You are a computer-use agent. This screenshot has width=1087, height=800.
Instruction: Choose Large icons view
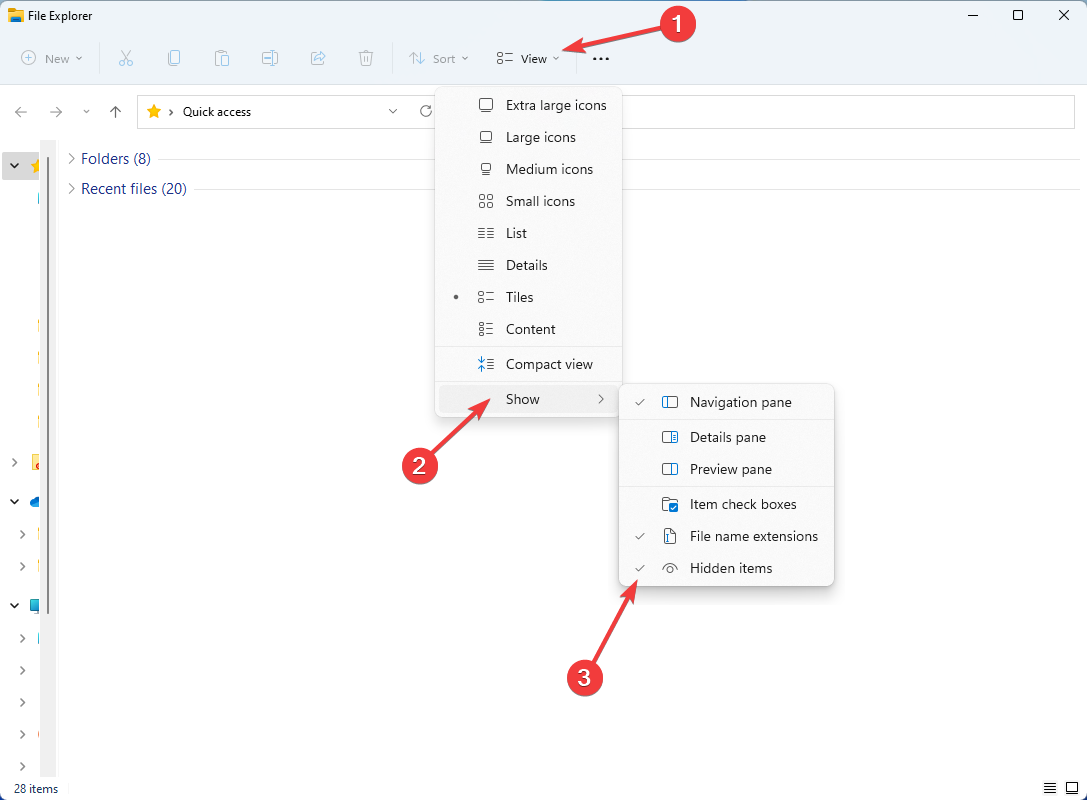coord(528,137)
